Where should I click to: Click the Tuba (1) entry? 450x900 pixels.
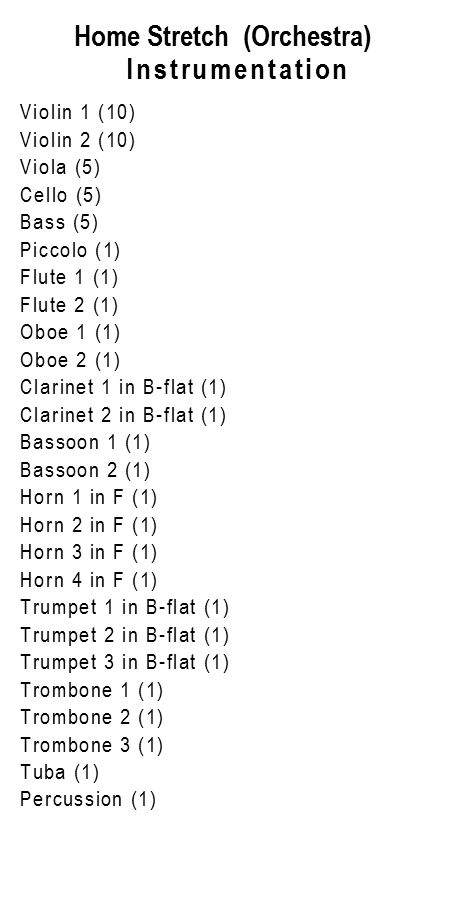point(60,772)
